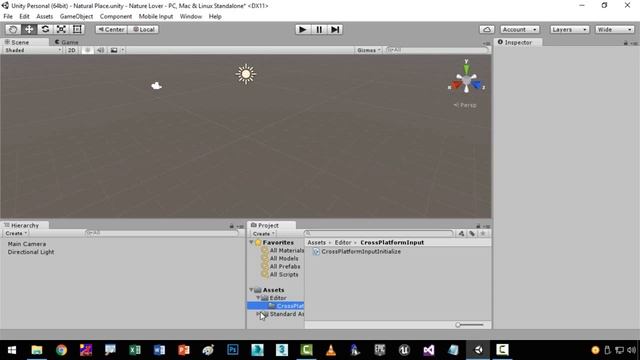Open Chrome from the taskbar
This screenshot has height=360, width=640.
61,350
